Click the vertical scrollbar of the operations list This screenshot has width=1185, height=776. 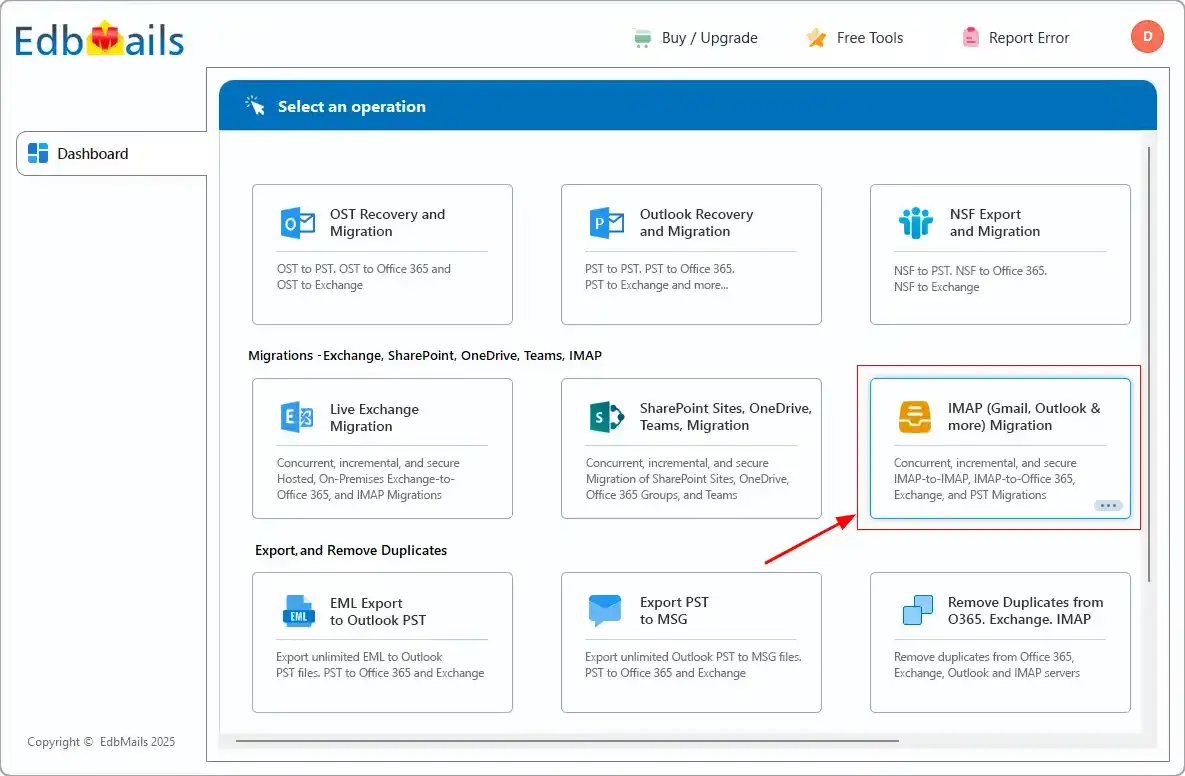tap(1149, 364)
